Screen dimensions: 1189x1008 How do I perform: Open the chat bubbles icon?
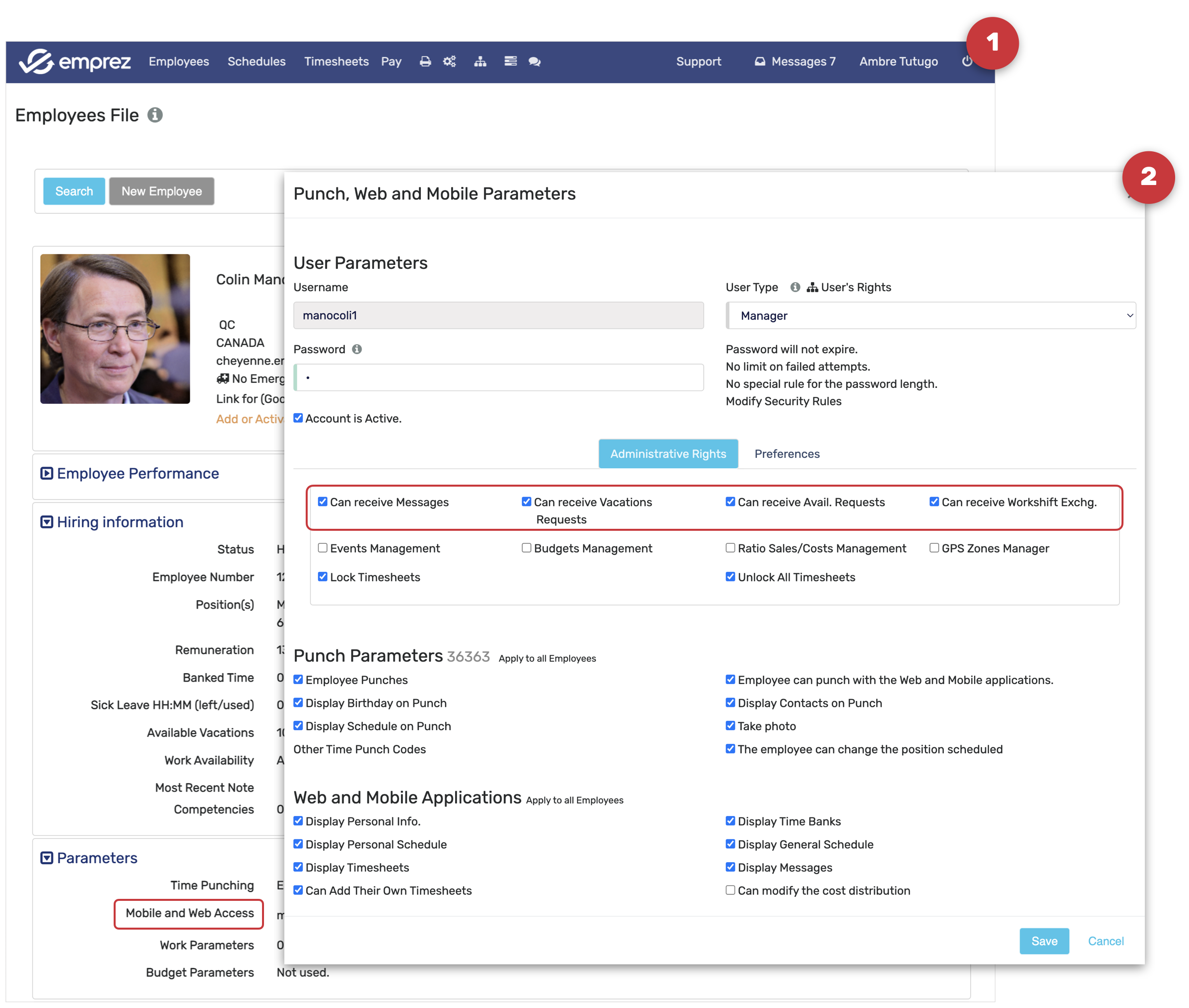click(x=534, y=61)
